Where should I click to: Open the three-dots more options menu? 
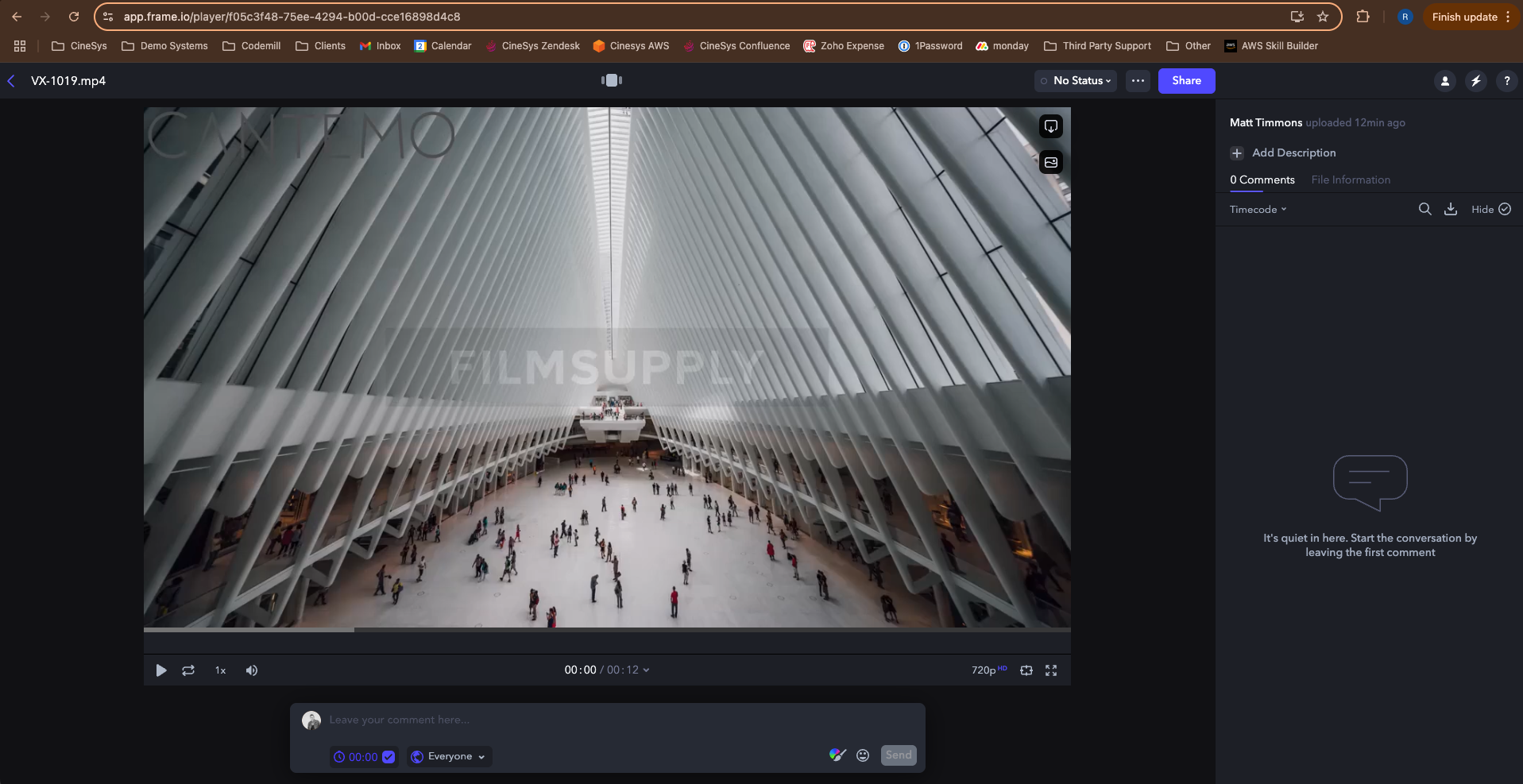tap(1138, 81)
